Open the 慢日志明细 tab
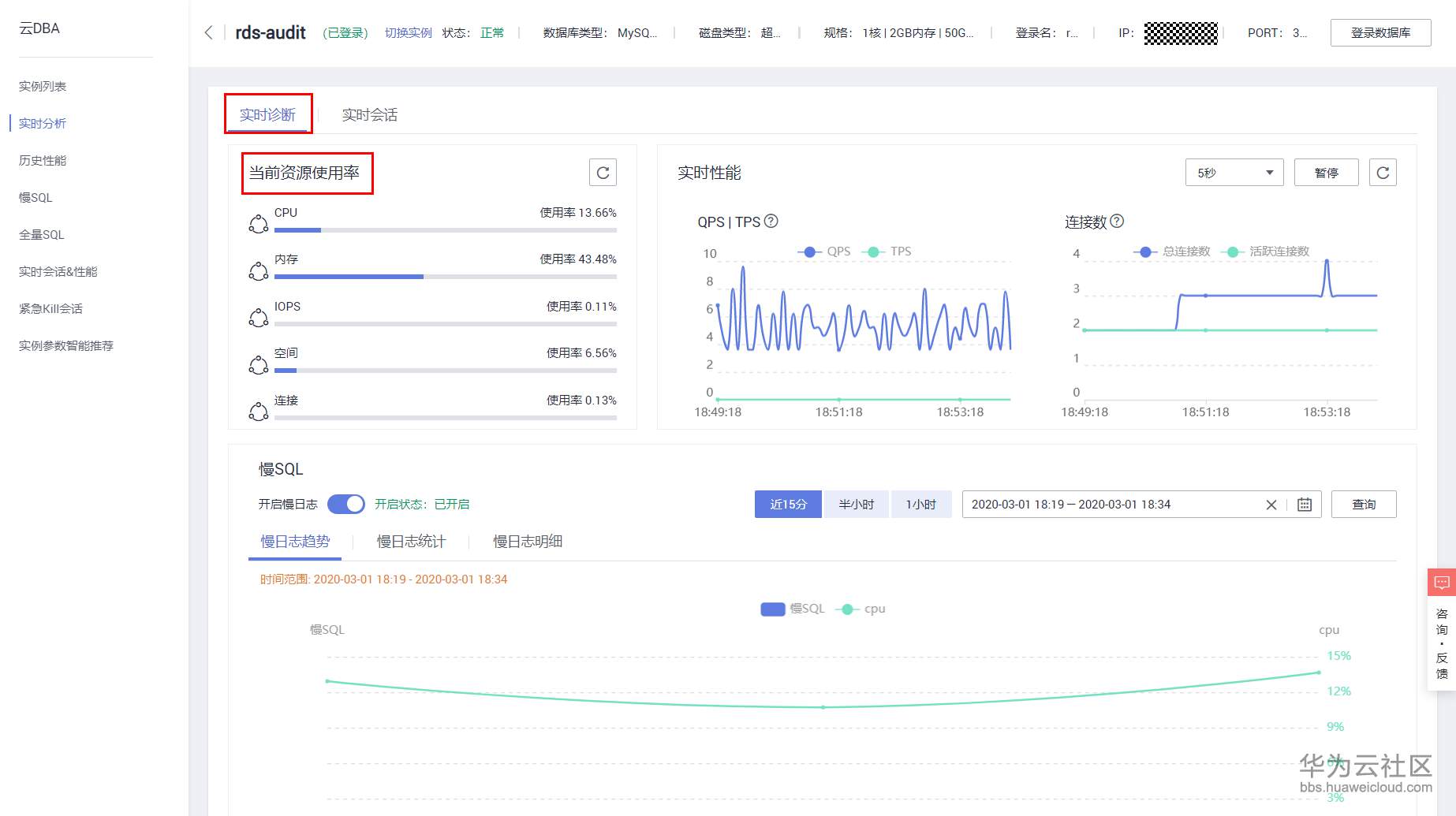The image size is (1456, 816). (528, 542)
